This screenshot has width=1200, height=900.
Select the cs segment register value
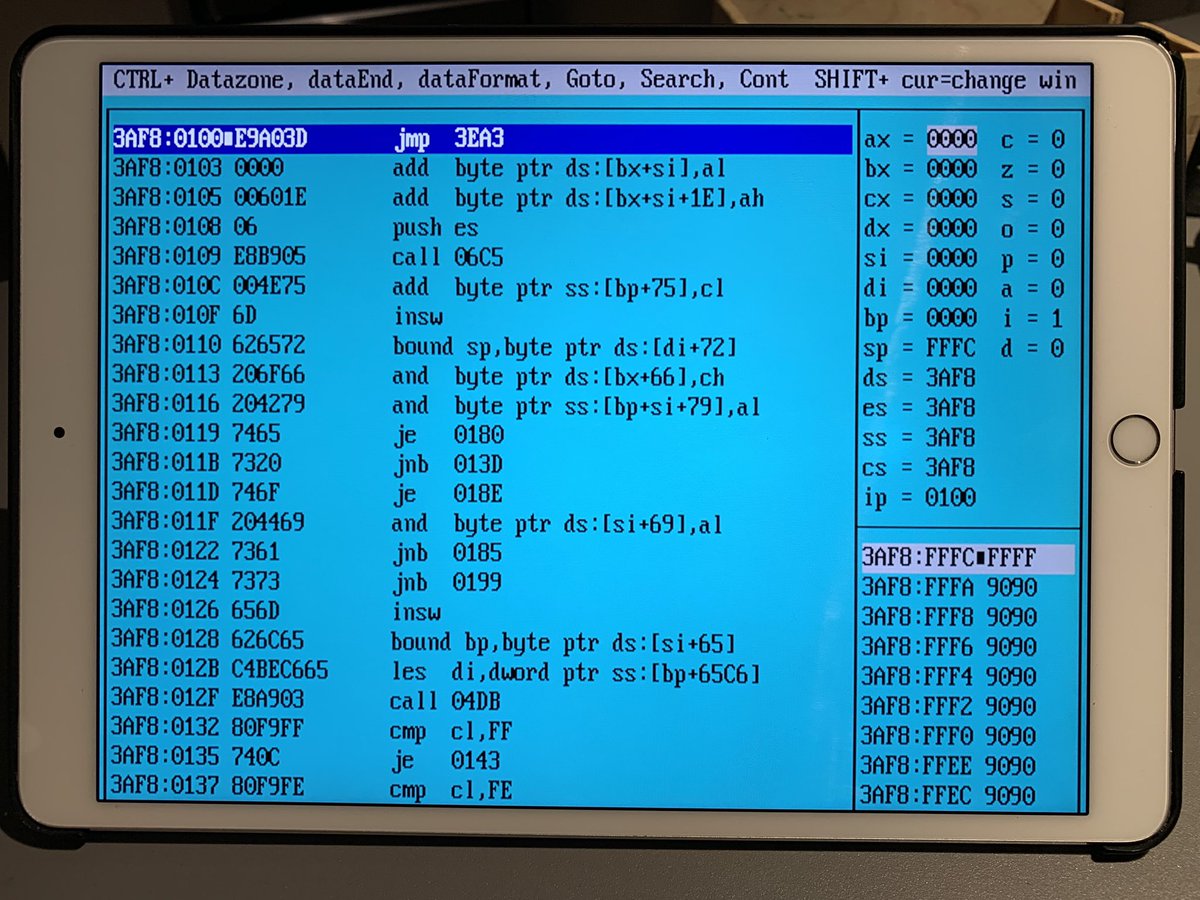952,468
